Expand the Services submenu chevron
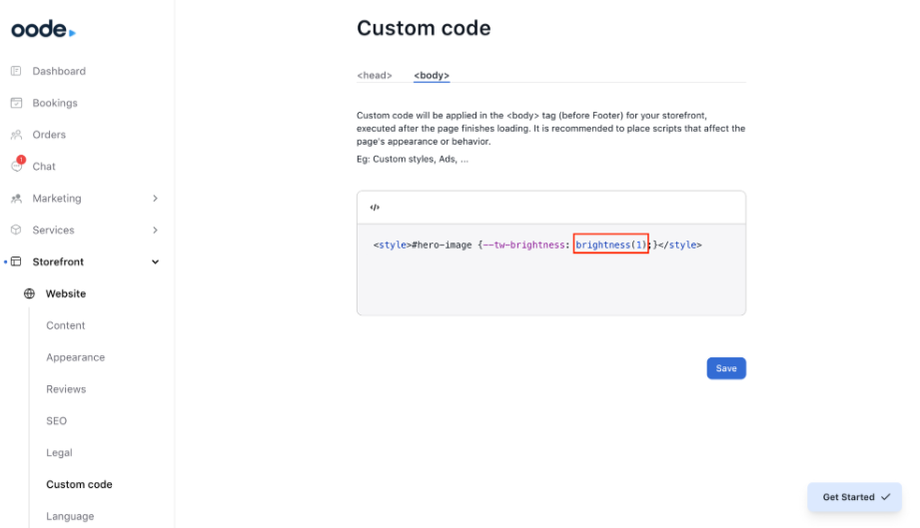 point(155,230)
